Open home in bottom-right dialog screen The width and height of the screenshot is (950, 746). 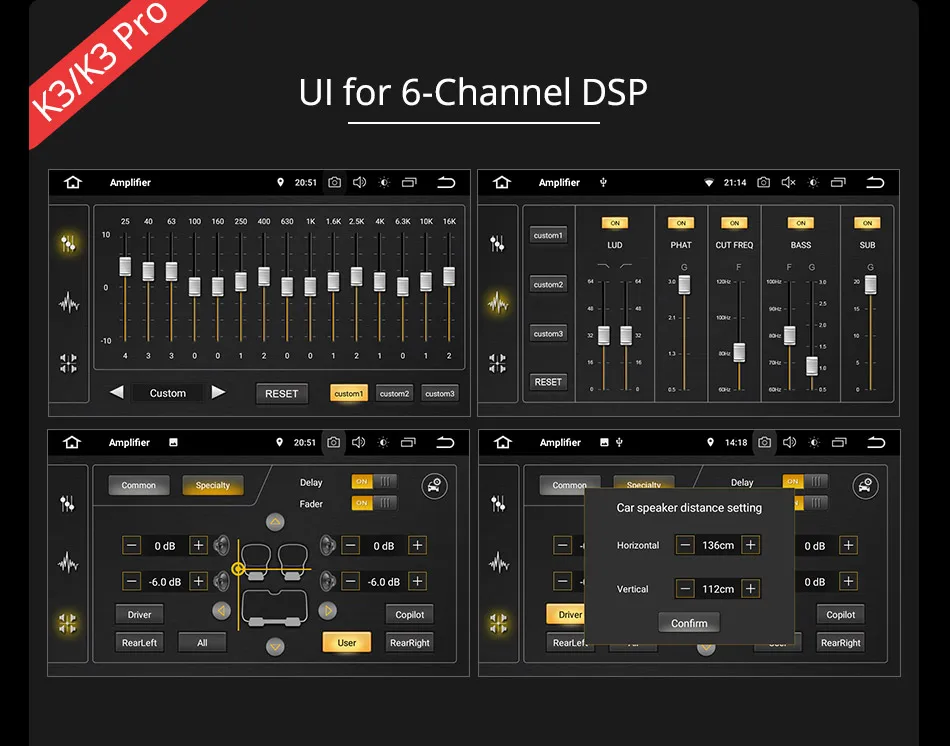(x=503, y=442)
